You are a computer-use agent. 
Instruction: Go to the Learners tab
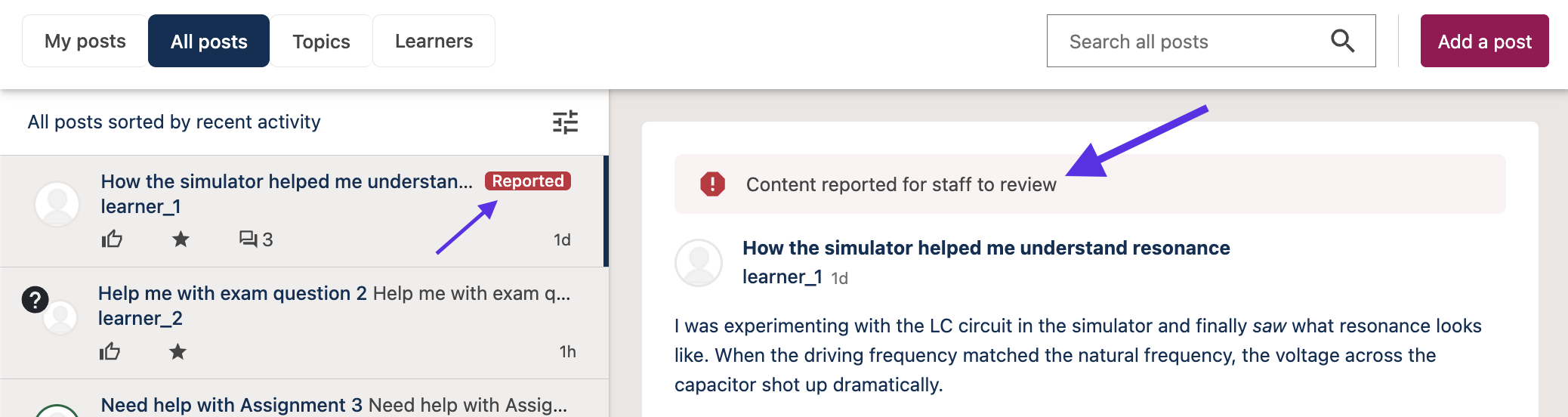pyautogui.click(x=434, y=42)
